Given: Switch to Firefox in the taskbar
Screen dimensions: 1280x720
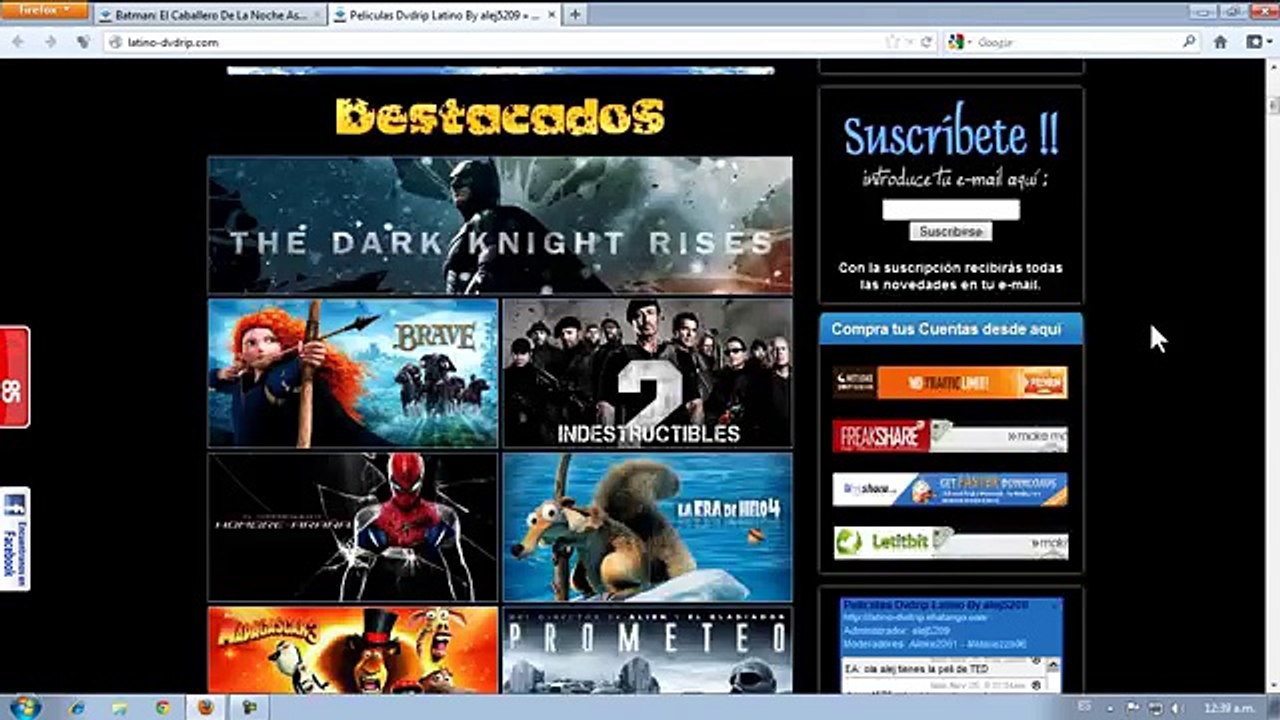Looking at the screenshot, I should [206, 707].
